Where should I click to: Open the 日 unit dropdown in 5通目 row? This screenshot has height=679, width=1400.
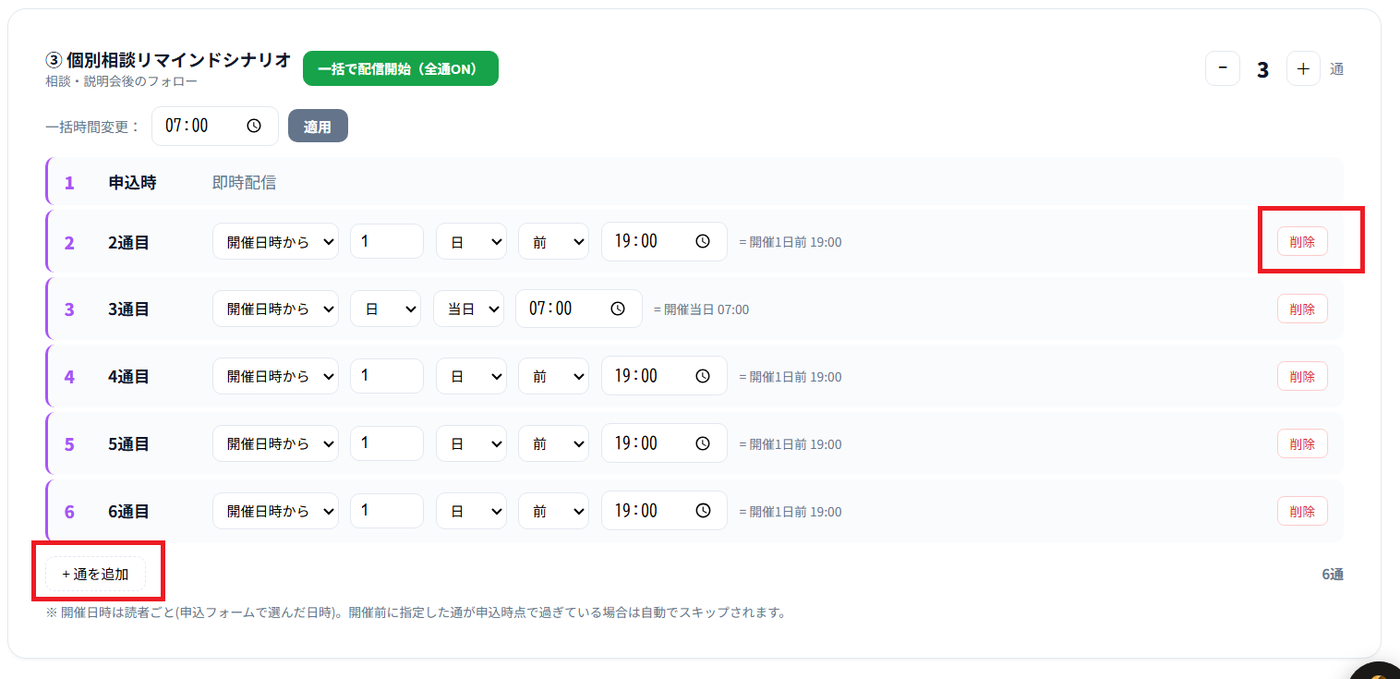pos(471,443)
